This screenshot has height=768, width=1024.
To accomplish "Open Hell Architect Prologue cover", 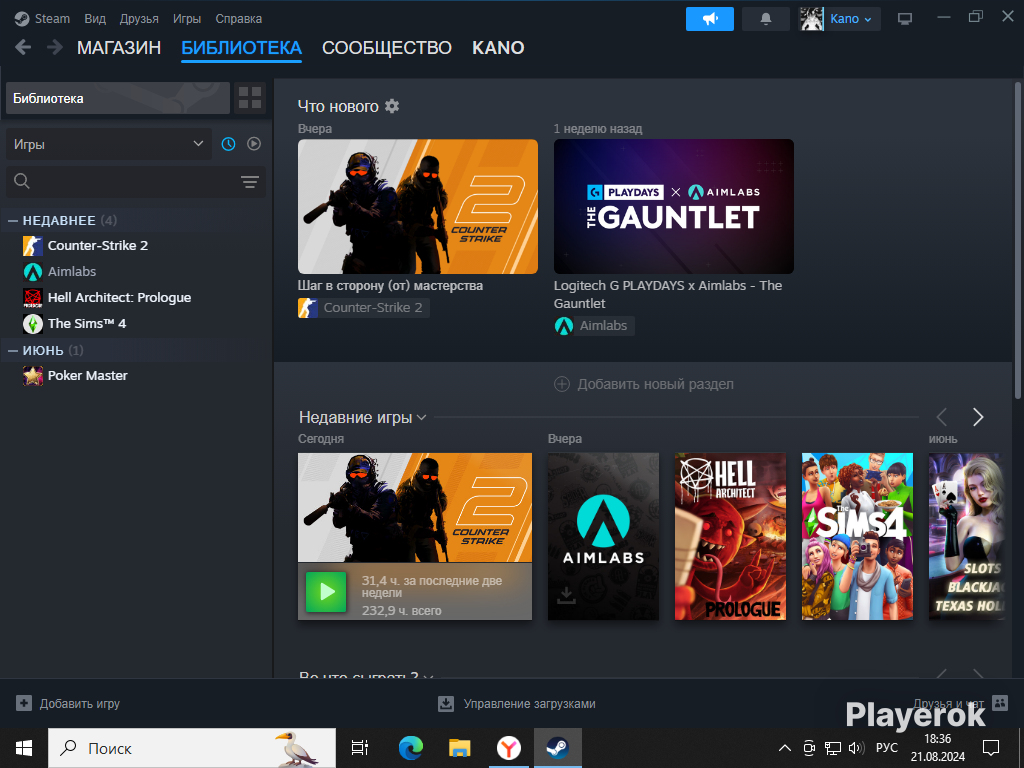I will (730, 536).
